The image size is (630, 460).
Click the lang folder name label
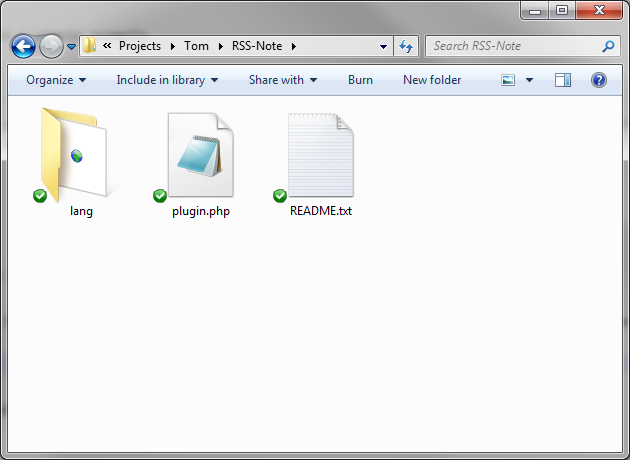click(x=81, y=211)
